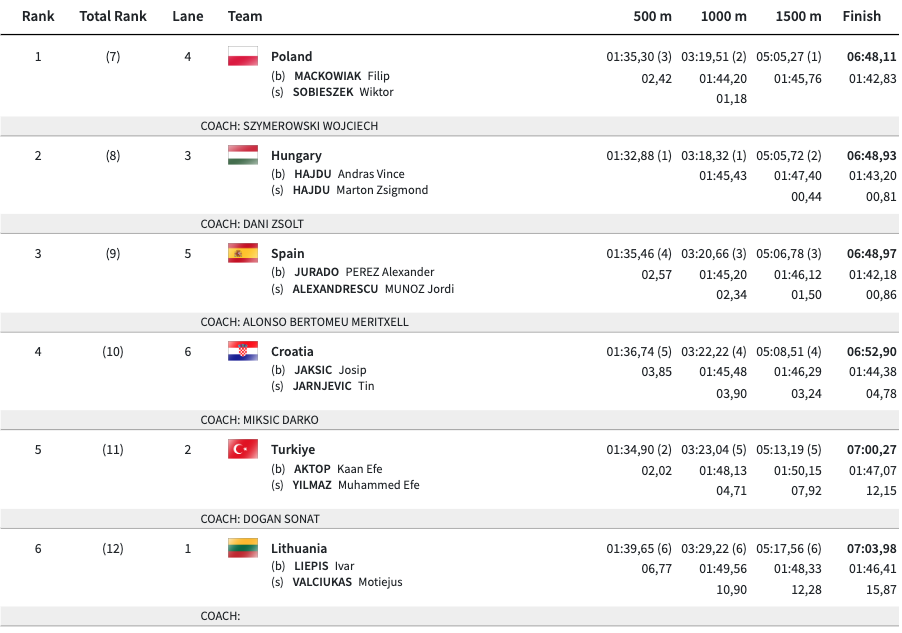Viewport: 902px width, 633px height.
Task: Click Poland's finish time 06:48,11
Action: 871,57
